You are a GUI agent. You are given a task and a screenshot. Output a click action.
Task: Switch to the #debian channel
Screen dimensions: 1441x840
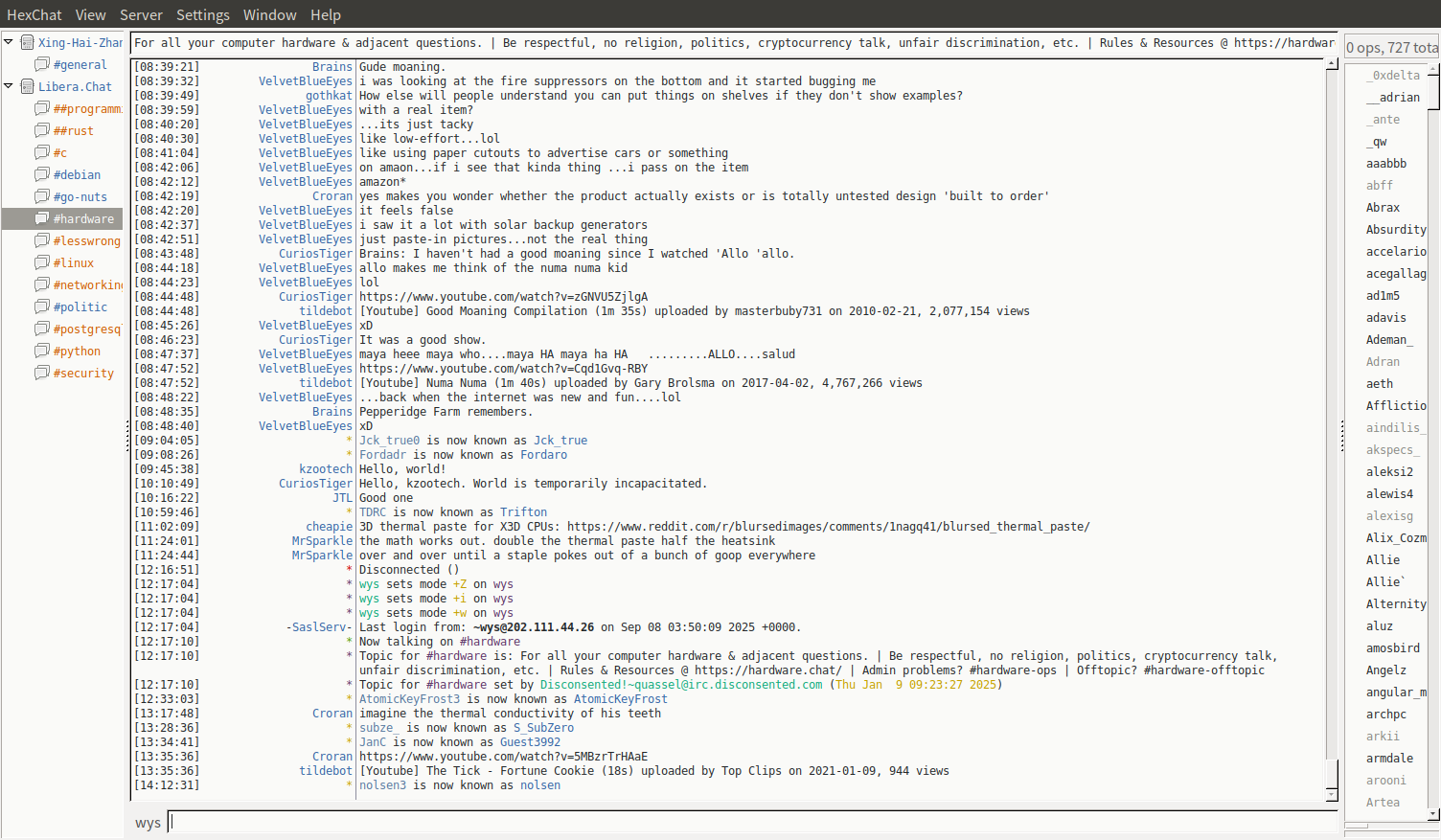(x=77, y=174)
